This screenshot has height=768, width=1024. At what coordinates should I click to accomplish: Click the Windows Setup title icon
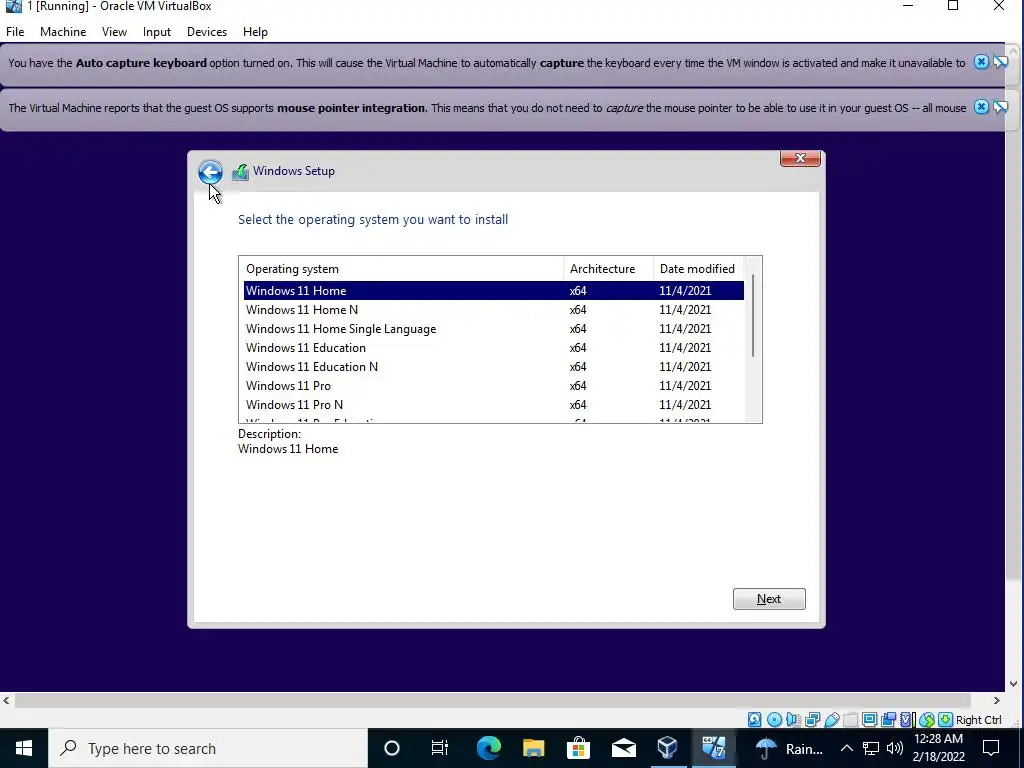pos(240,172)
